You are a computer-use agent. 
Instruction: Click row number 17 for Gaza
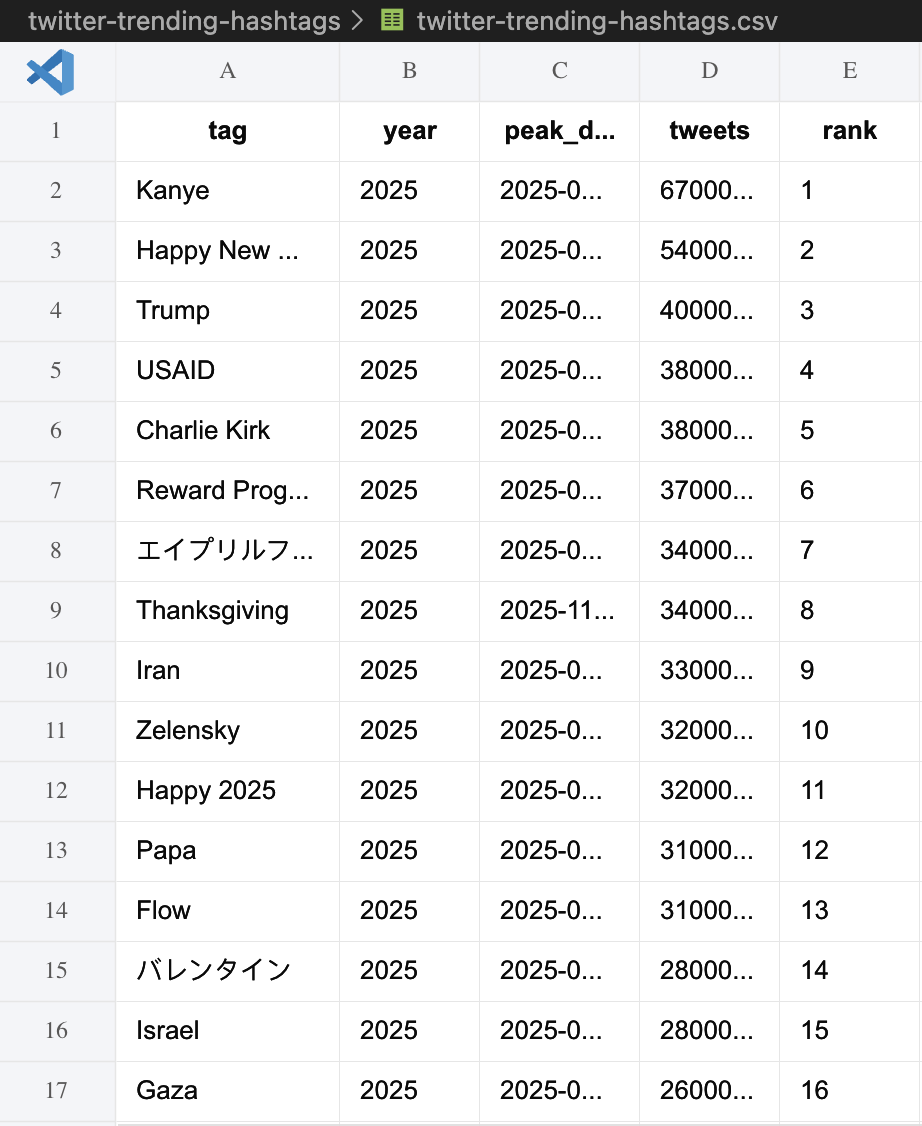click(x=57, y=1091)
